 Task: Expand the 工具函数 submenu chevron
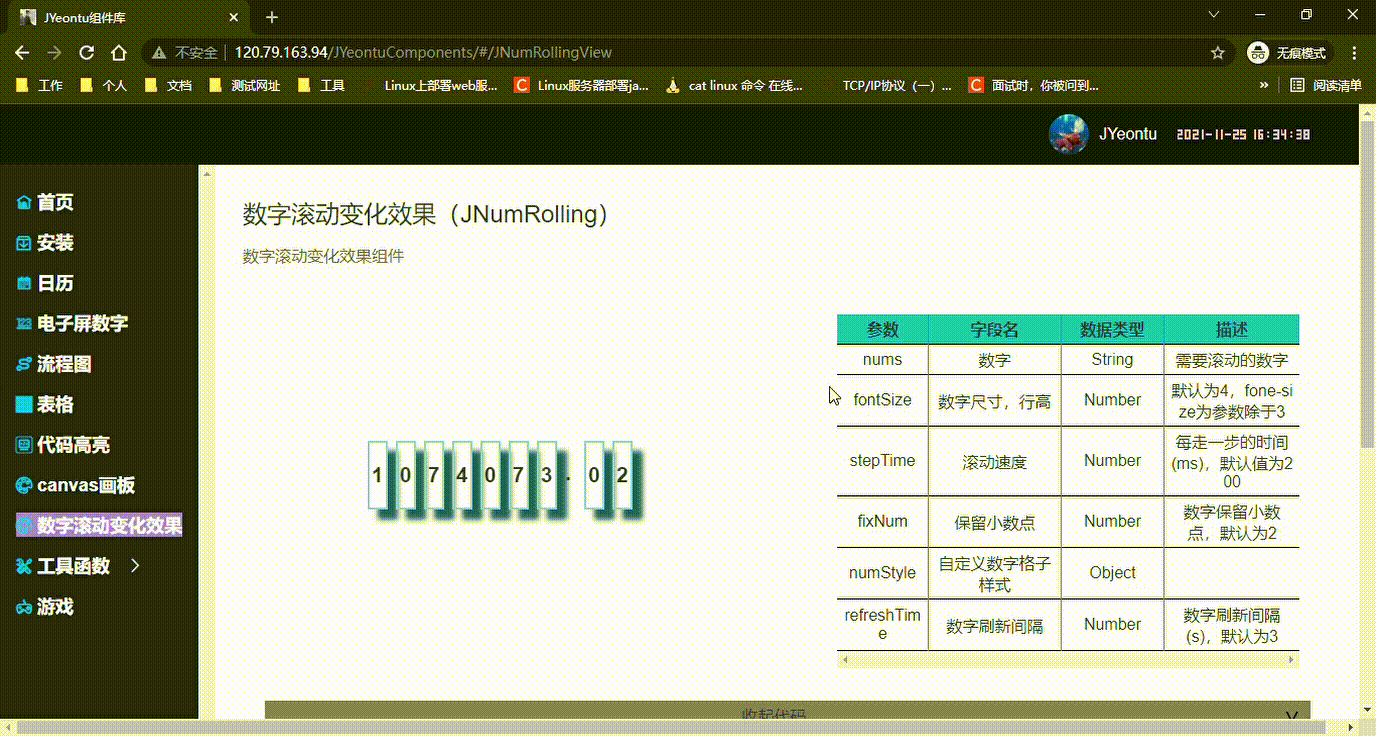pyautogui.click(x=132, y=565)
